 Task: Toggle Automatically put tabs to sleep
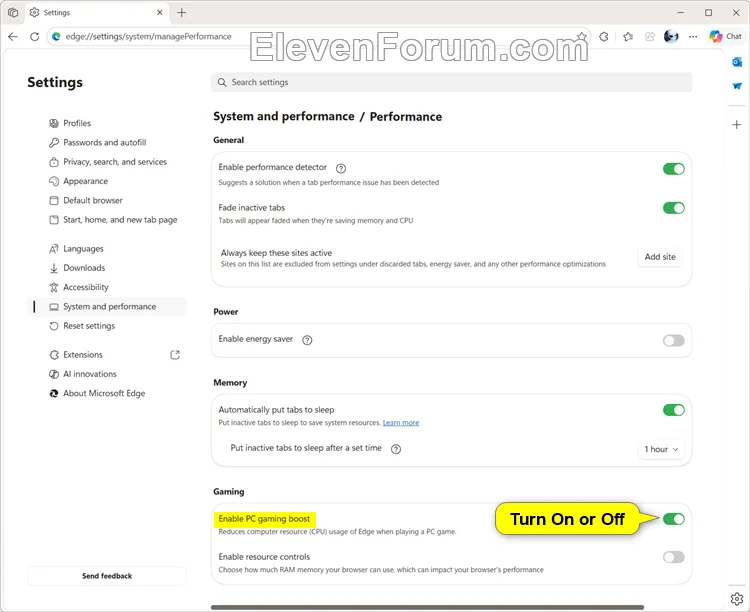tap(673, 410)
